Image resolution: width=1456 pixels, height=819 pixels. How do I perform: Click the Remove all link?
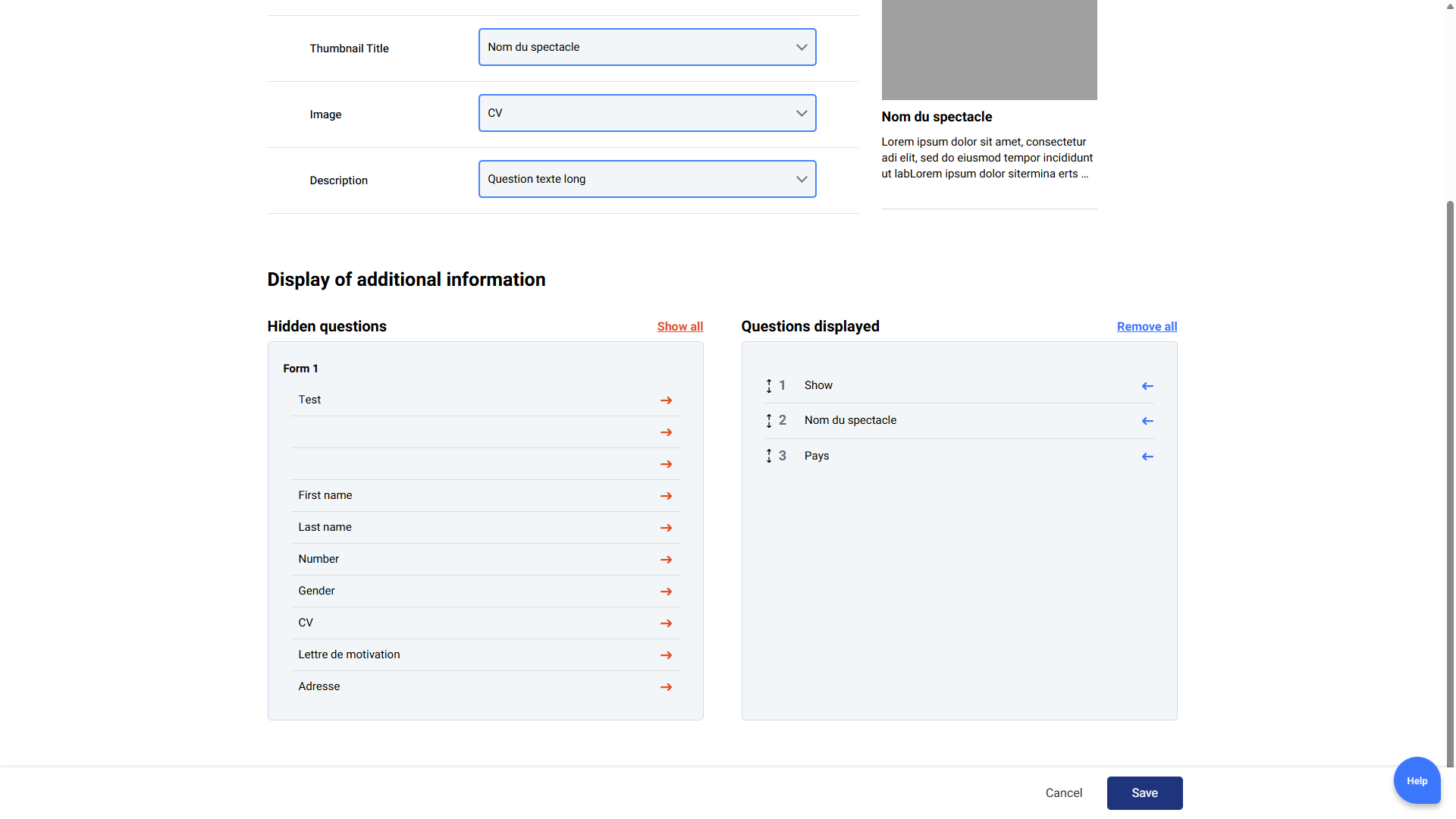[x=1147, y=327]
